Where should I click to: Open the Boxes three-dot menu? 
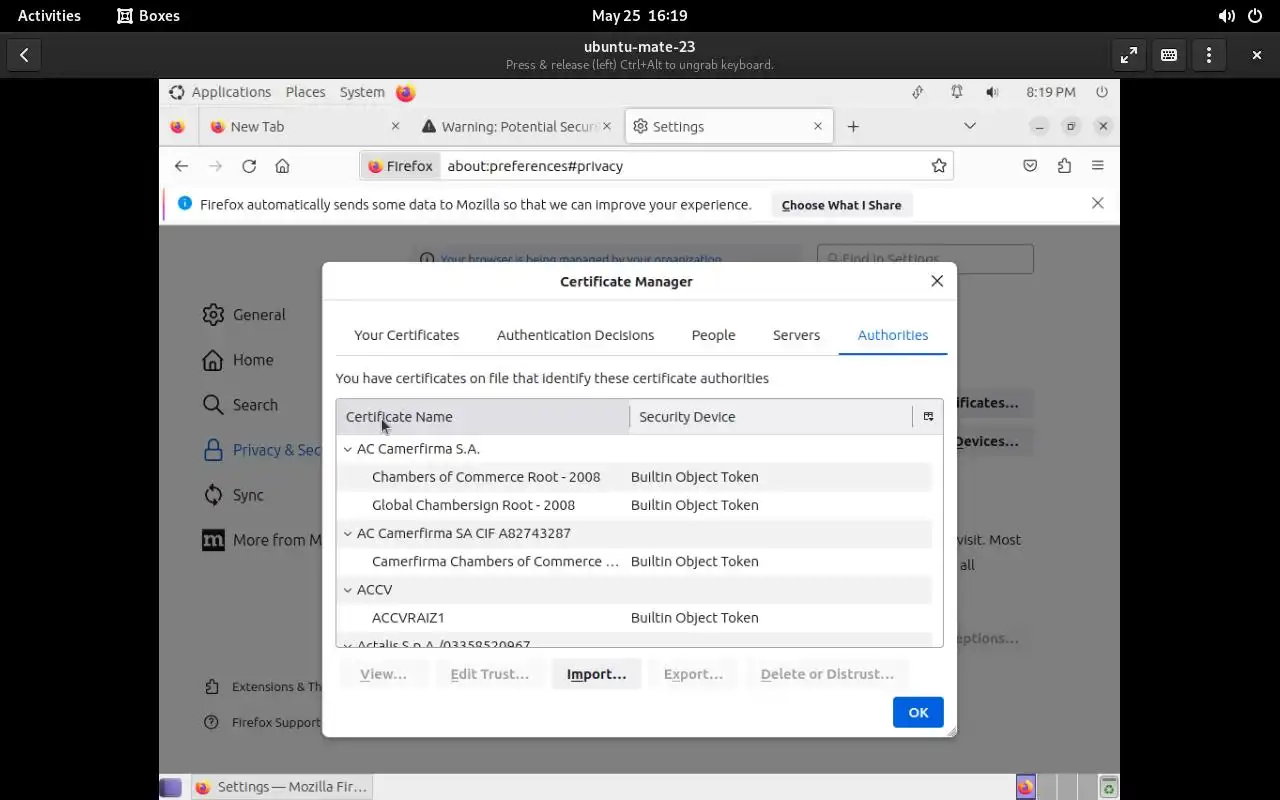[x=1209, y=55]
